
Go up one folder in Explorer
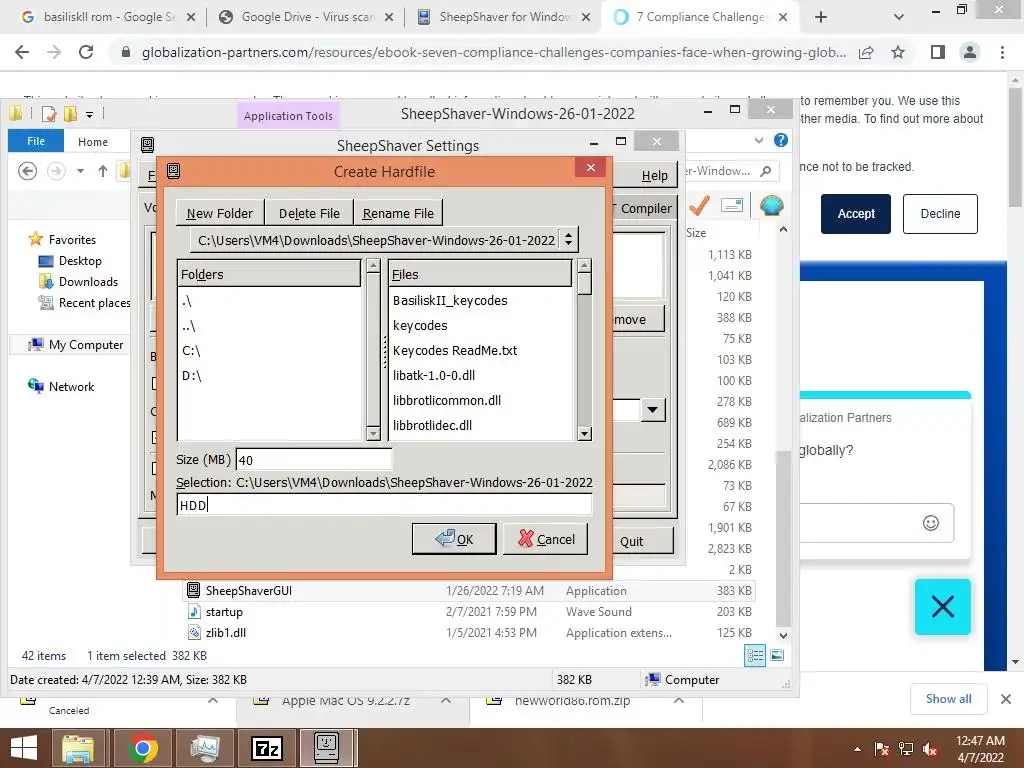[103, 171]
